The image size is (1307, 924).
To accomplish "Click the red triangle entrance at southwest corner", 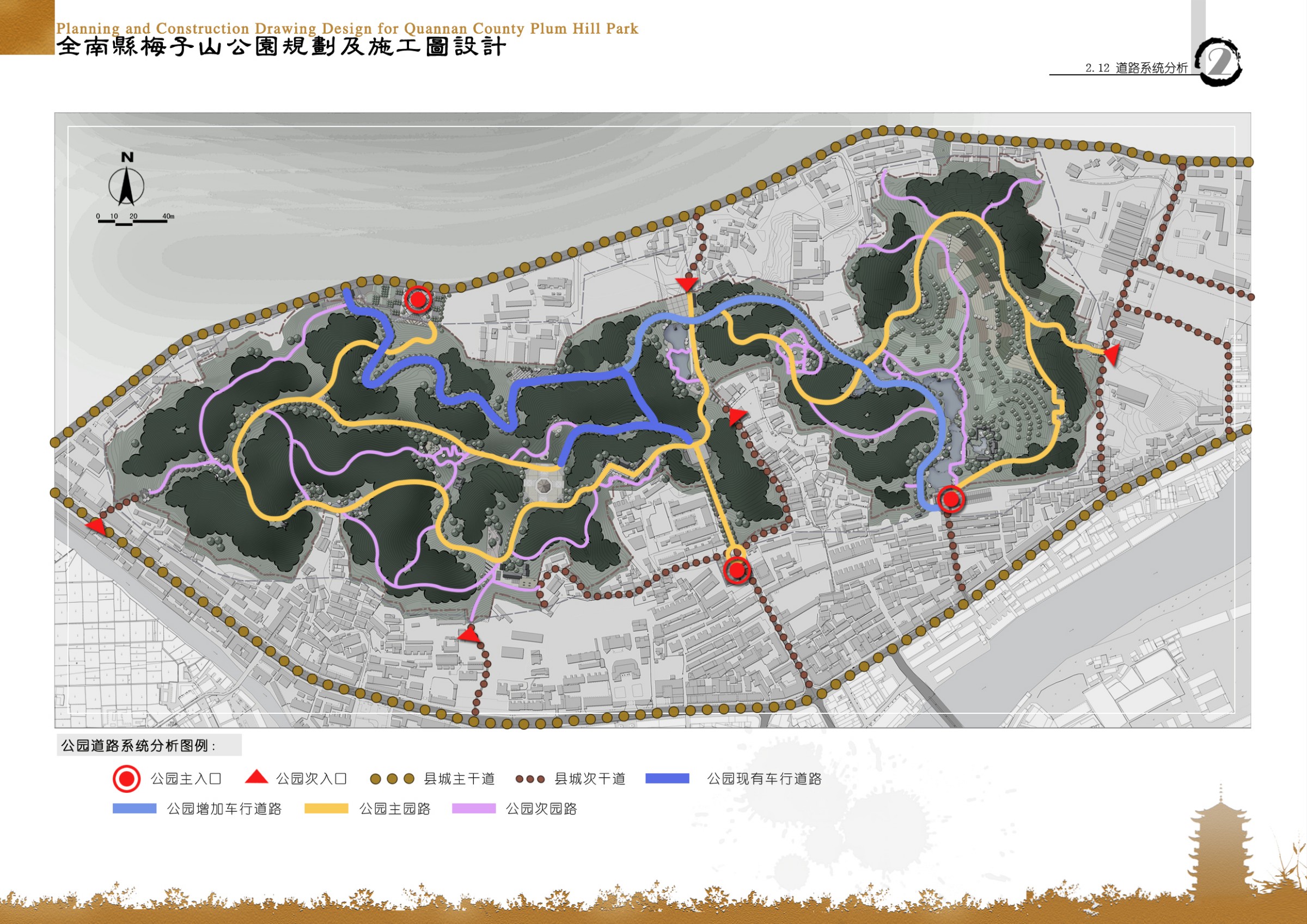I will click(96, 526).
